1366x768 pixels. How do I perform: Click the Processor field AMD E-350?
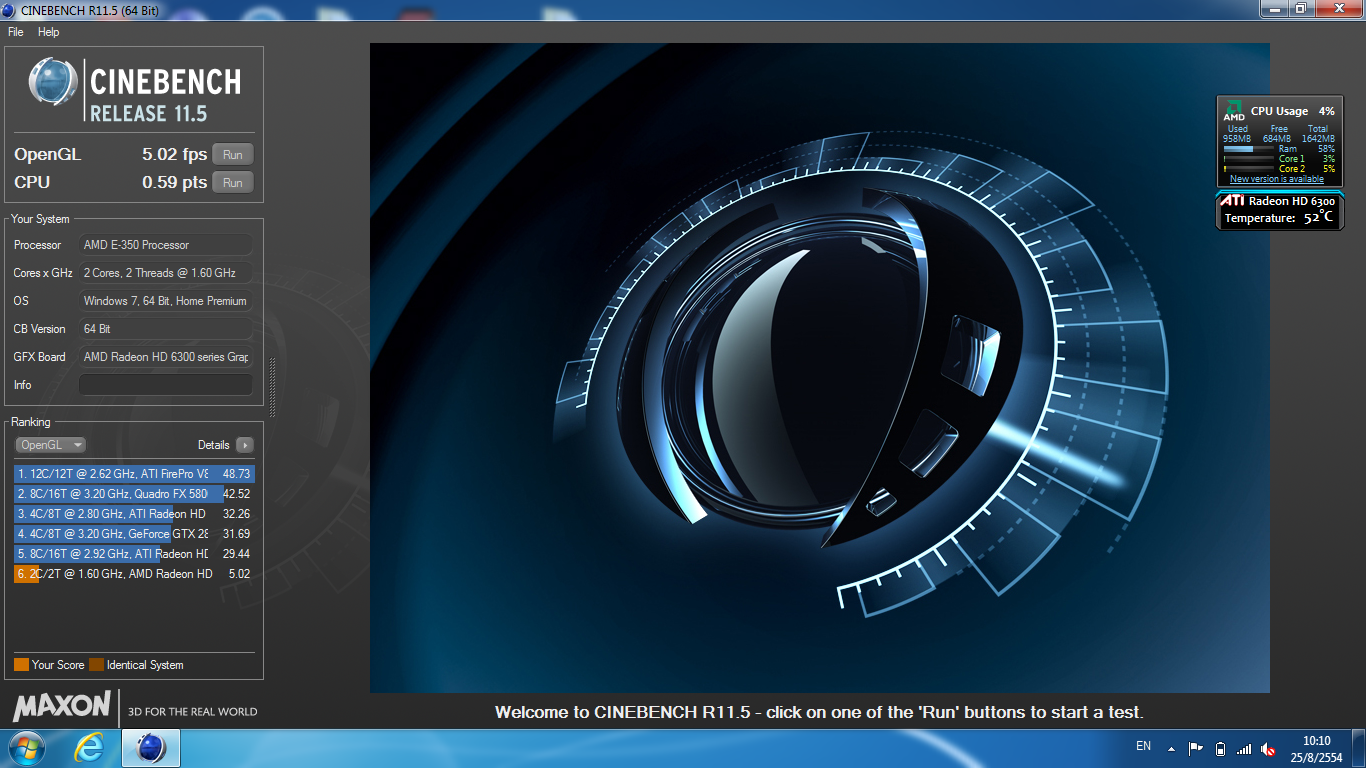tap(166, 245)
